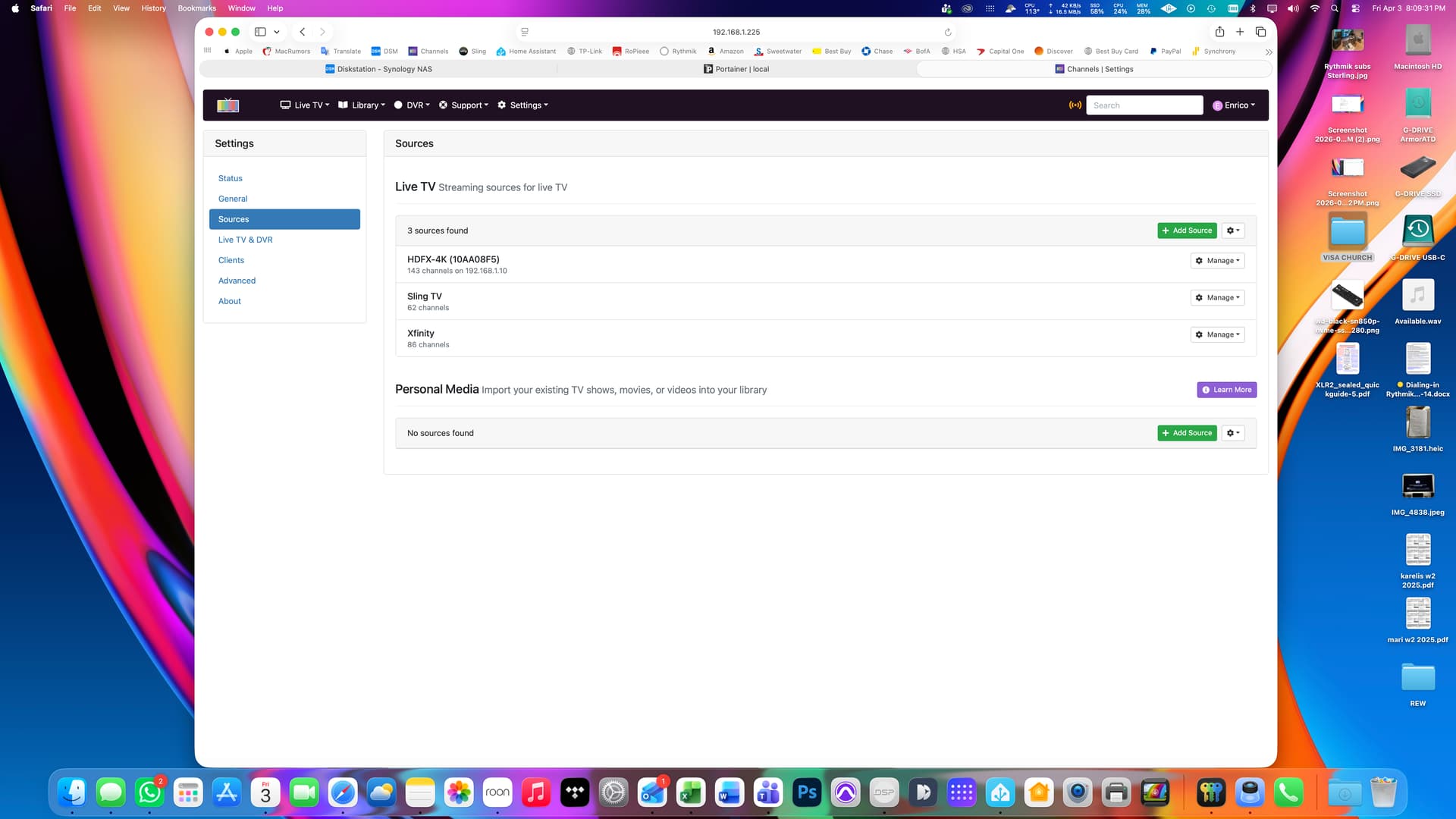
Task: Open Photoshop from the Dock
Action: coord(807,792)
